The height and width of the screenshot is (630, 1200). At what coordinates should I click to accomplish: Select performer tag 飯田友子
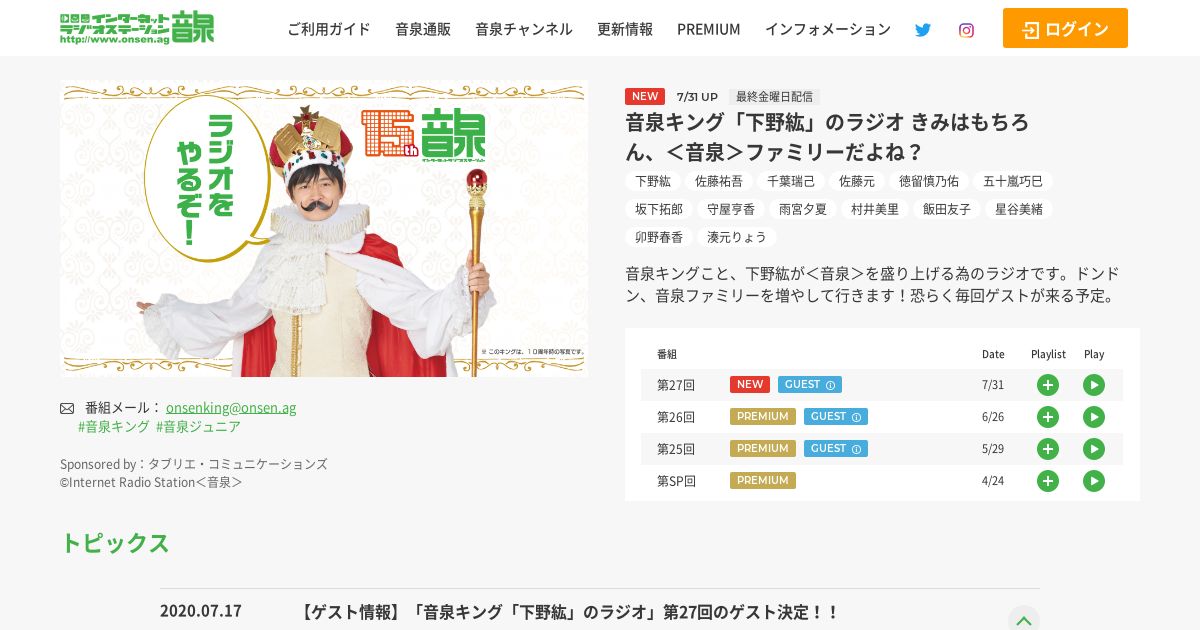click(947, 209)
